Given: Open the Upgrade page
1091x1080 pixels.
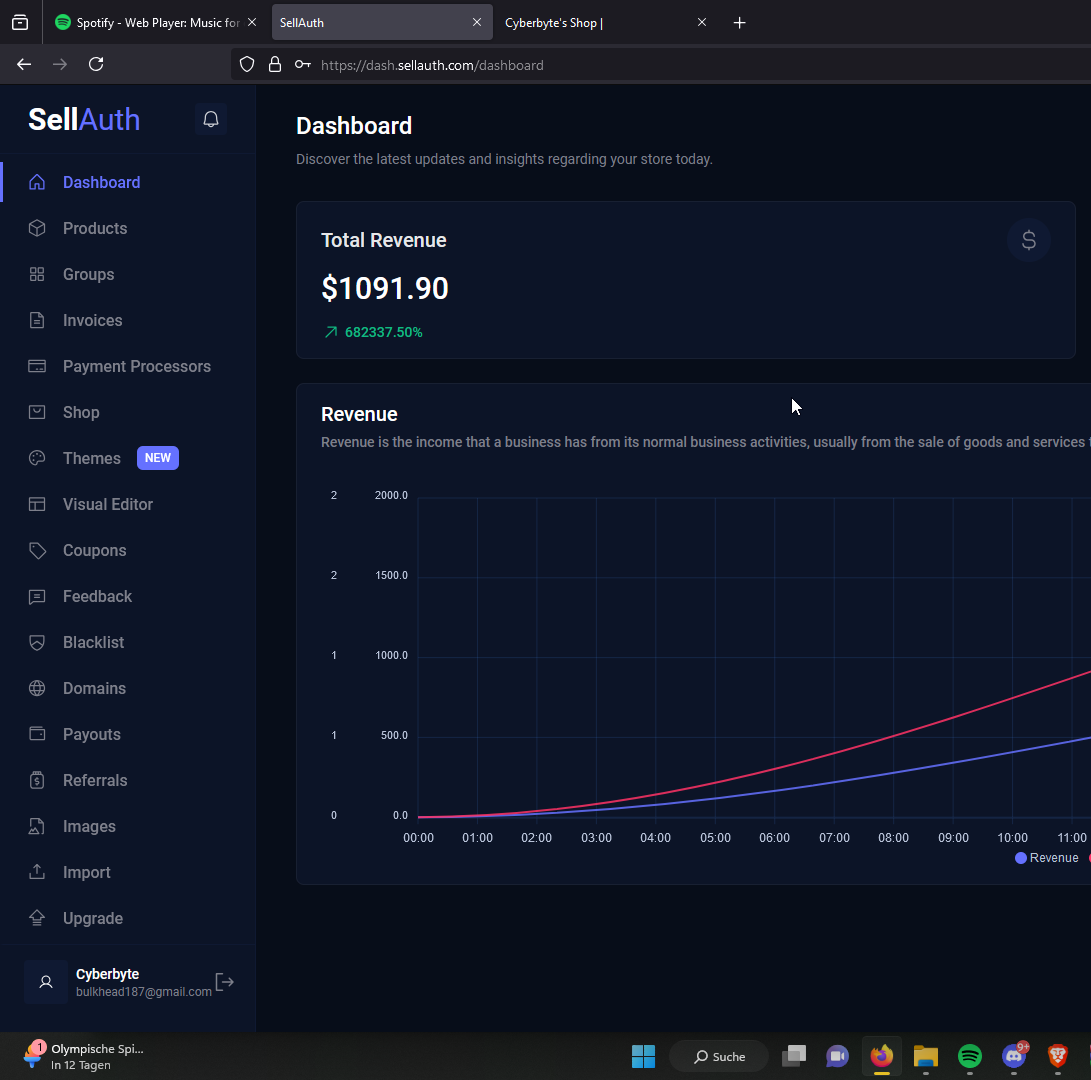Looking at the screenshot, I should [92, 918].
